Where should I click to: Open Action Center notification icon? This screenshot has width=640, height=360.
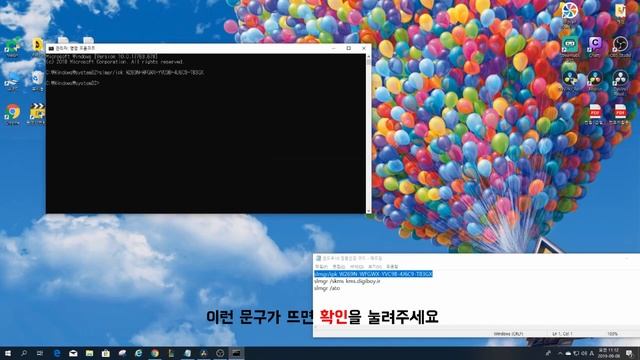(x=630, y=353)
